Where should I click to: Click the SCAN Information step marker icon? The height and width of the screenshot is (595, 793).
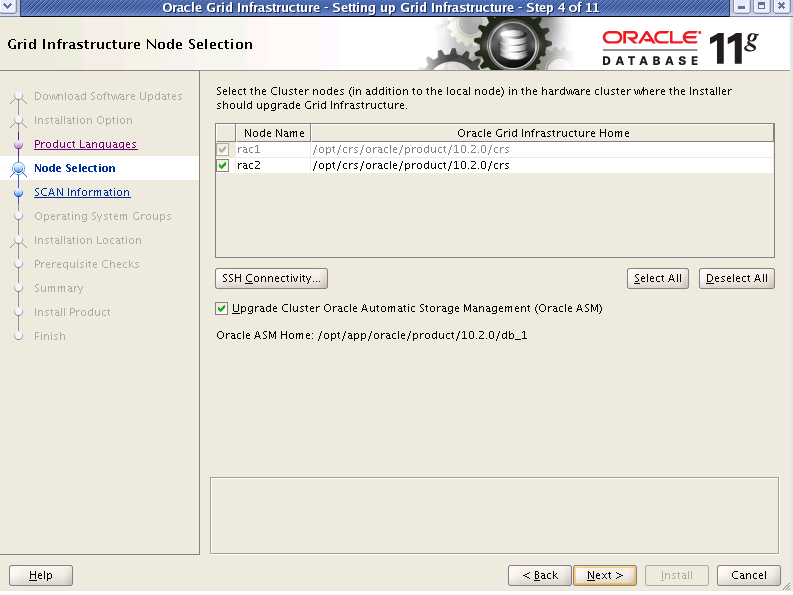click(19, 193)
